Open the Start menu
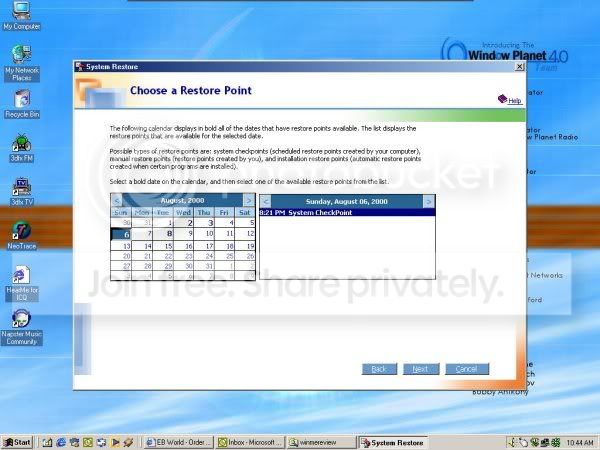The image size is (600, 450). pyautogui.click(x=17, y=442)
